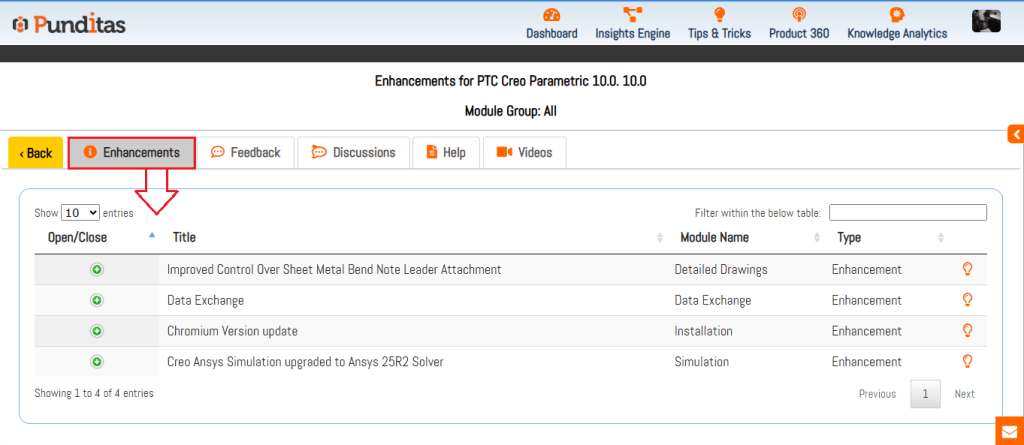This screenshot has width=1024, height=445.
Task: Open Knowledge Analytics section
Action: pyautogui.click(x=897, y=23)
